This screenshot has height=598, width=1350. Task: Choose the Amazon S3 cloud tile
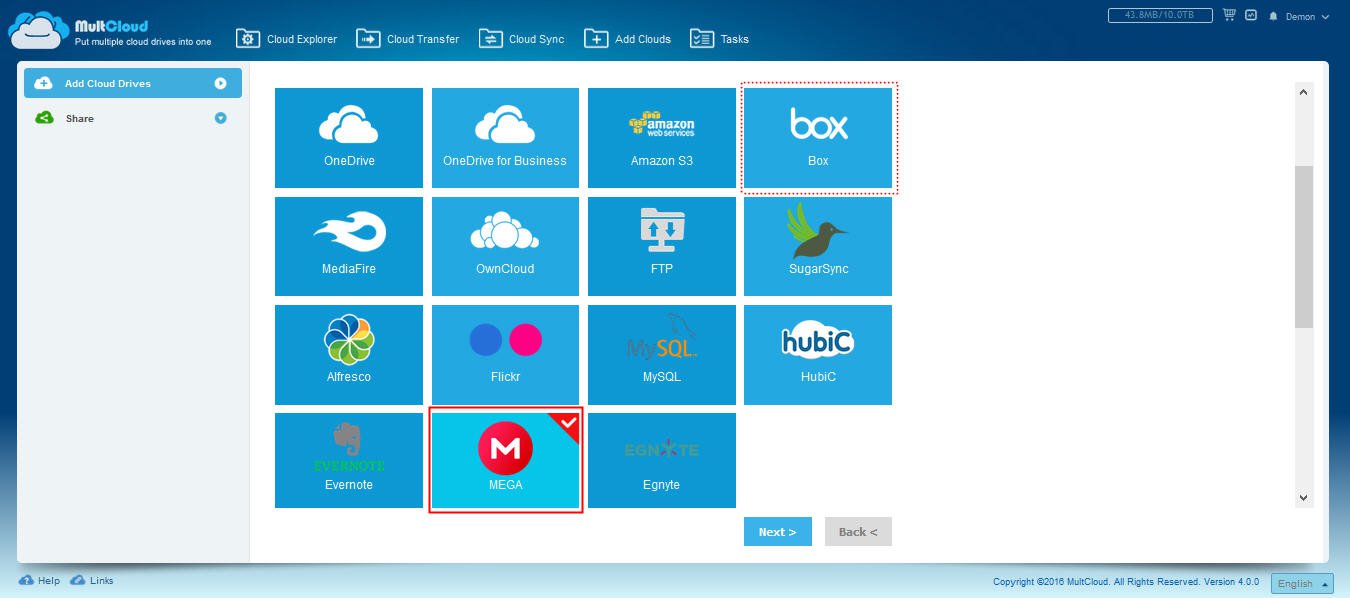(662, 138)
